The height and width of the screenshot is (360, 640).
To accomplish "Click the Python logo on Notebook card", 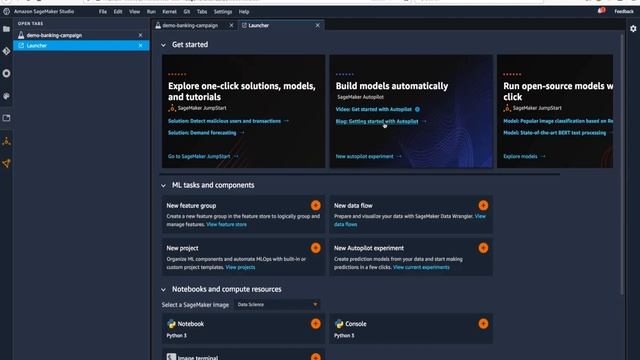I will pyautogui.click(x=171, y=324).
